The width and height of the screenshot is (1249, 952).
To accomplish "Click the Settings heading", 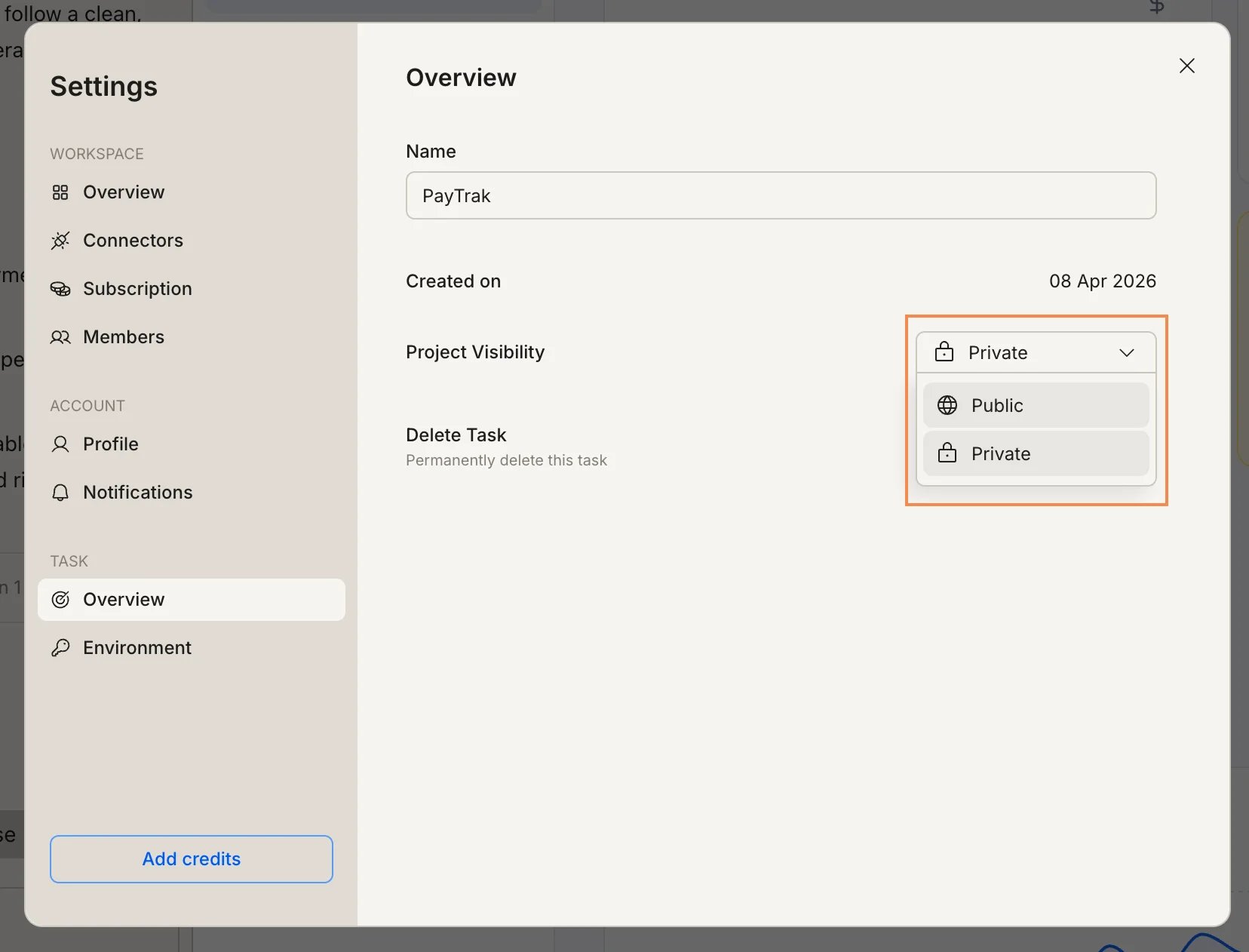I will tap(104, 86).
